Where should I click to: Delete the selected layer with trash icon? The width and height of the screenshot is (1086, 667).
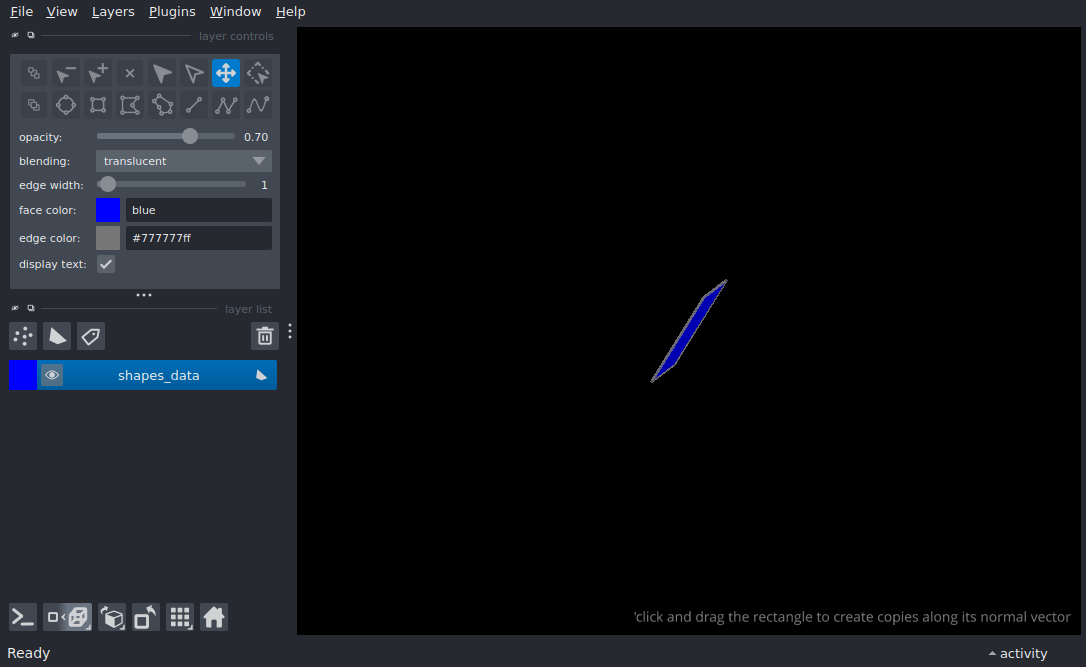tap(264, 336)
